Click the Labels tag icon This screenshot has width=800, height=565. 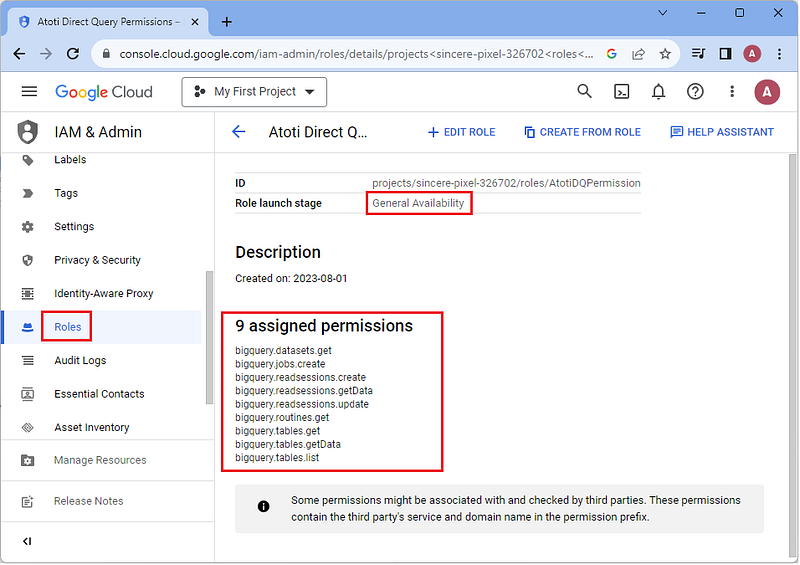tap(28, 160)
